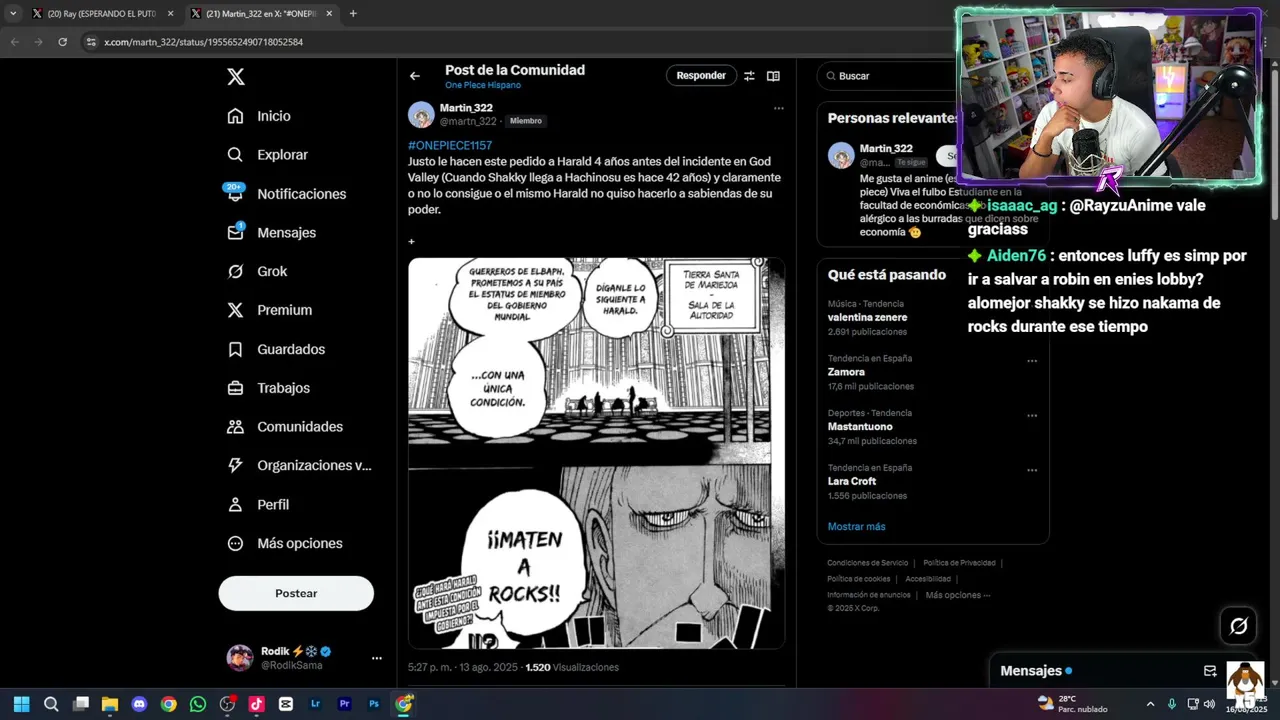The image size is (1280, 720).
Task: Open Política de Privacidad footer link
Action: click(x=959, y=563)
